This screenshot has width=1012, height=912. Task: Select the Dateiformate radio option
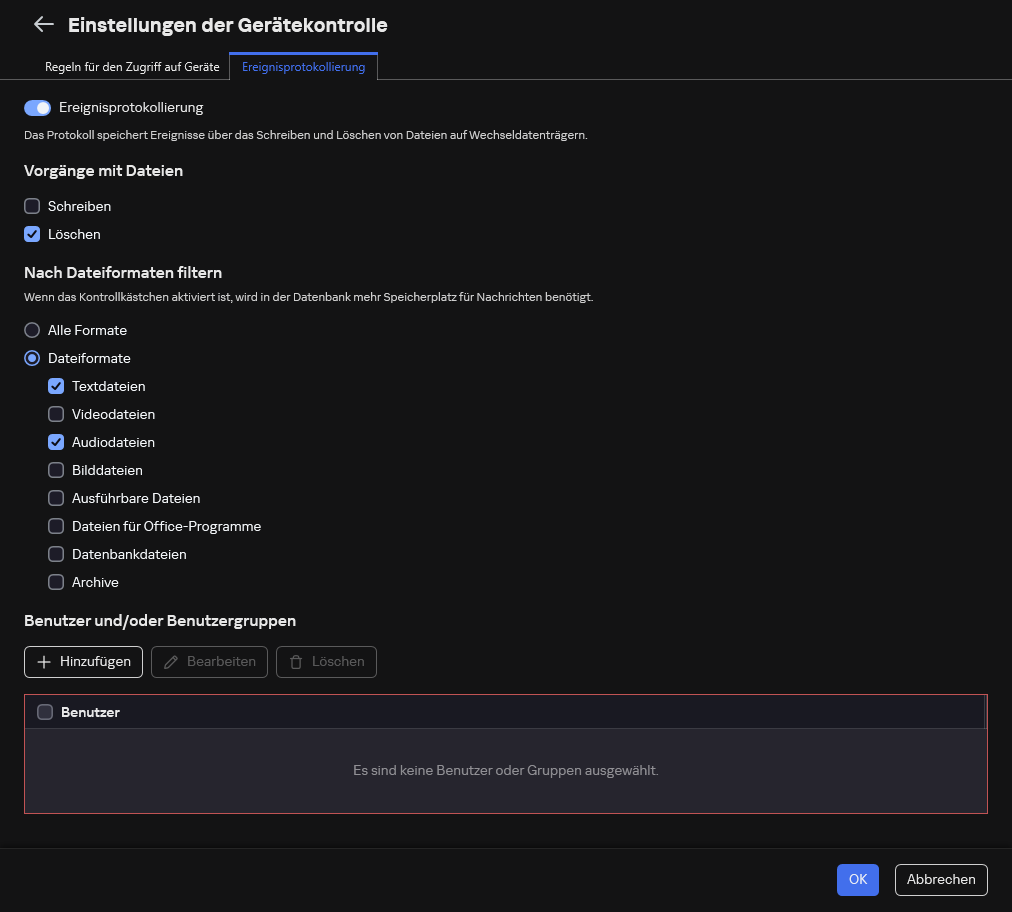pos(32,358)
